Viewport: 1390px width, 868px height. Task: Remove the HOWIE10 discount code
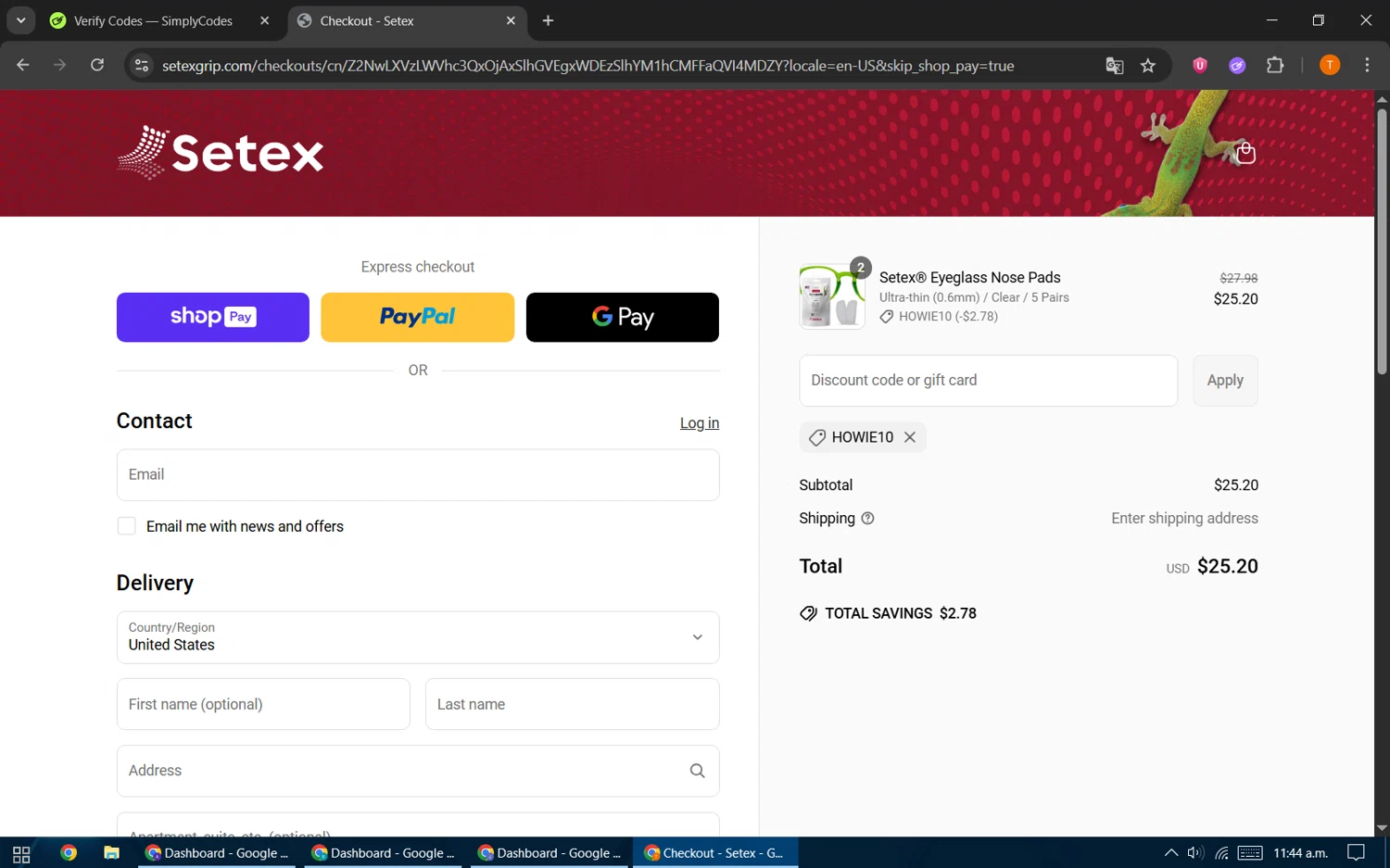click(x=910, y=437)
